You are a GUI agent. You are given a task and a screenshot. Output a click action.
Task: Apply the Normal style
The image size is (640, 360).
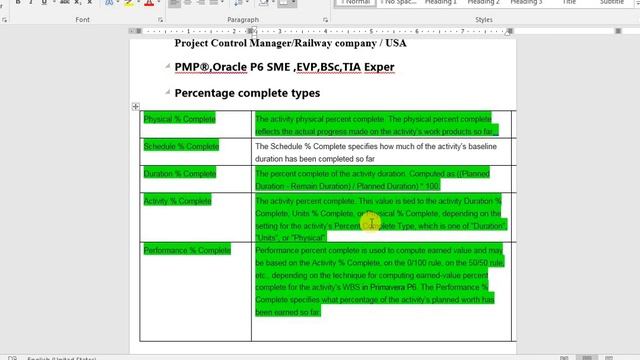point(355,3)
